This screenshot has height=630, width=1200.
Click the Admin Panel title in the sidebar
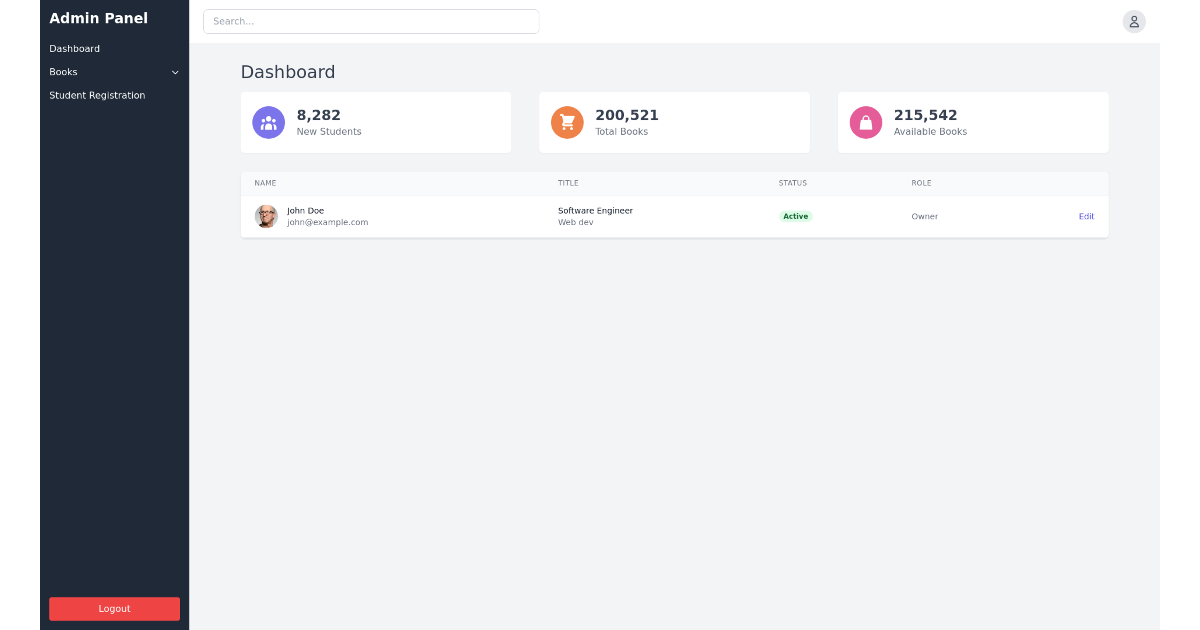[98, 18]
